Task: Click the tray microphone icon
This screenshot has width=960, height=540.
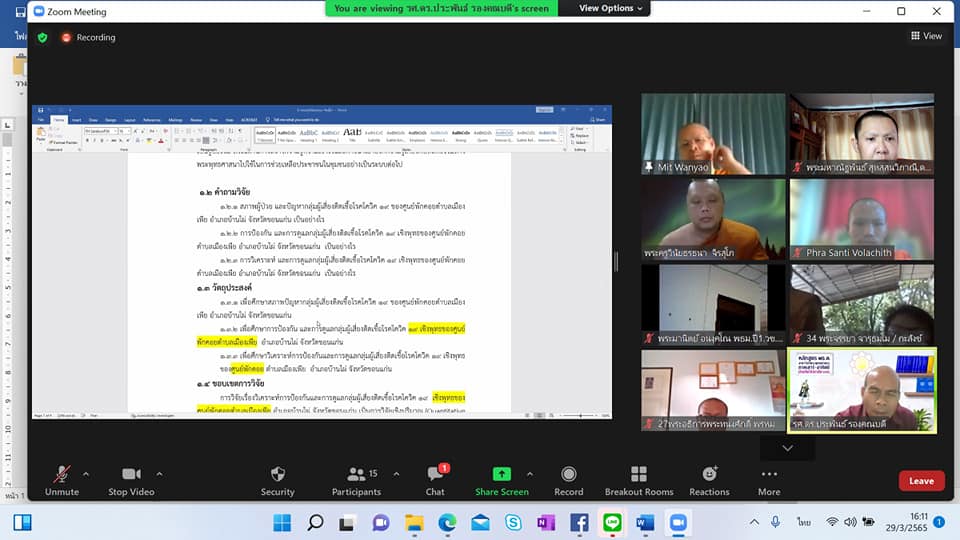Action: (x=776, y=522)
